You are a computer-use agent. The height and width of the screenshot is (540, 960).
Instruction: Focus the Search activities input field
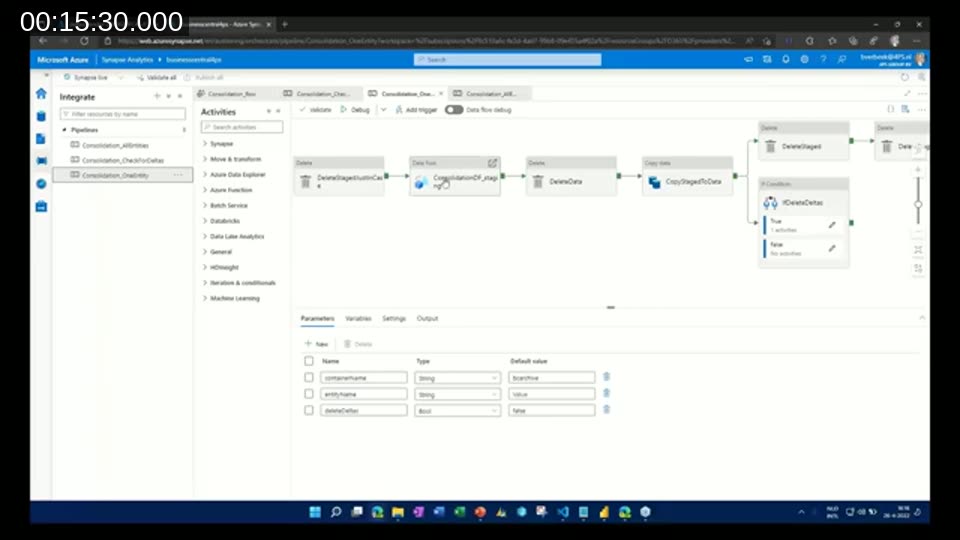tap(242, 127)
